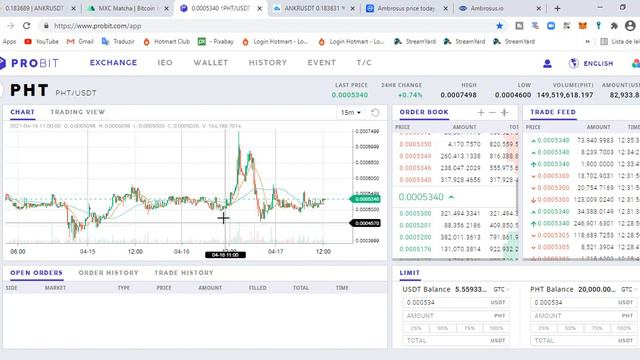Open the ENGLISH language selector
The height and width of the screenshot is (360, 640).
598,64
